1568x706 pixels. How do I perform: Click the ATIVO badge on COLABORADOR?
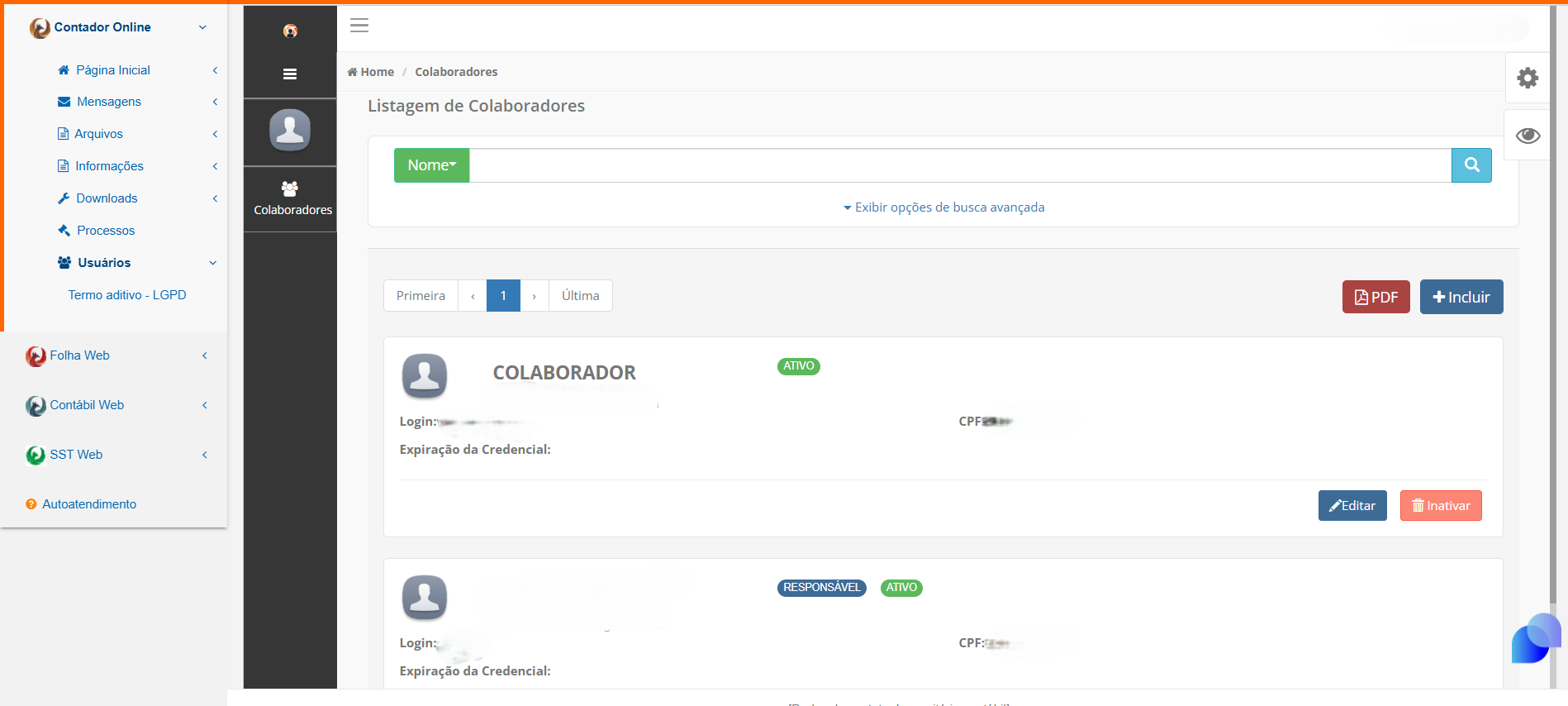pyautogui.click(x=799, y=366)
